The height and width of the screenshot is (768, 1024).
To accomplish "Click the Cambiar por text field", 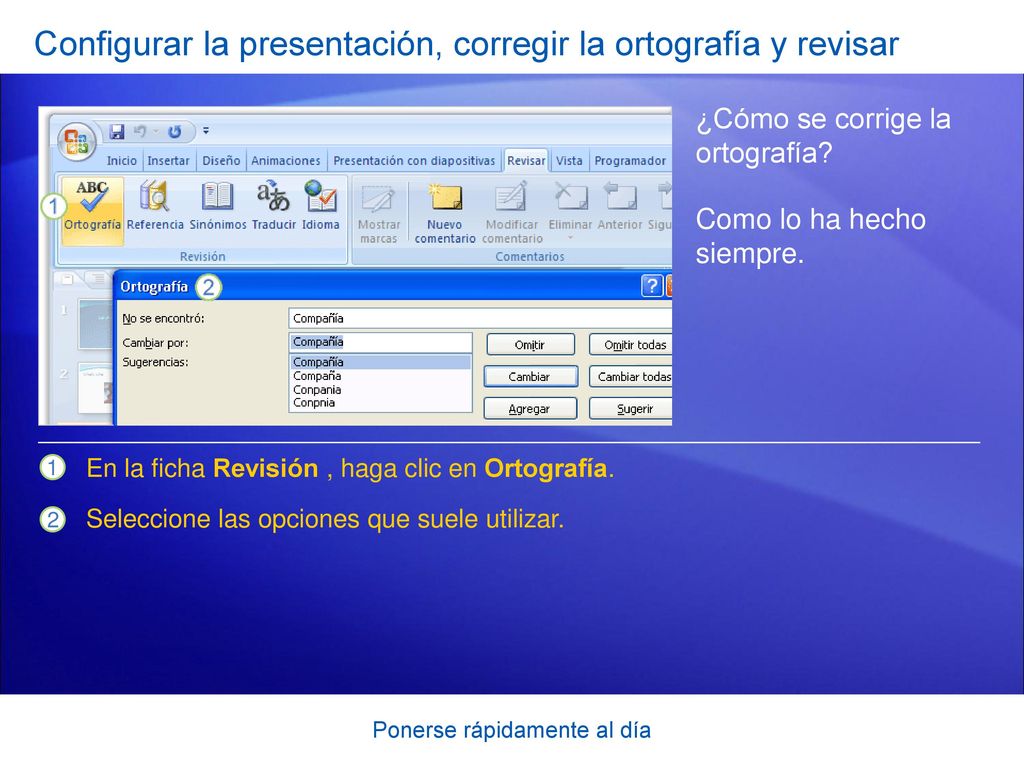I will click(x=380, y=342).
